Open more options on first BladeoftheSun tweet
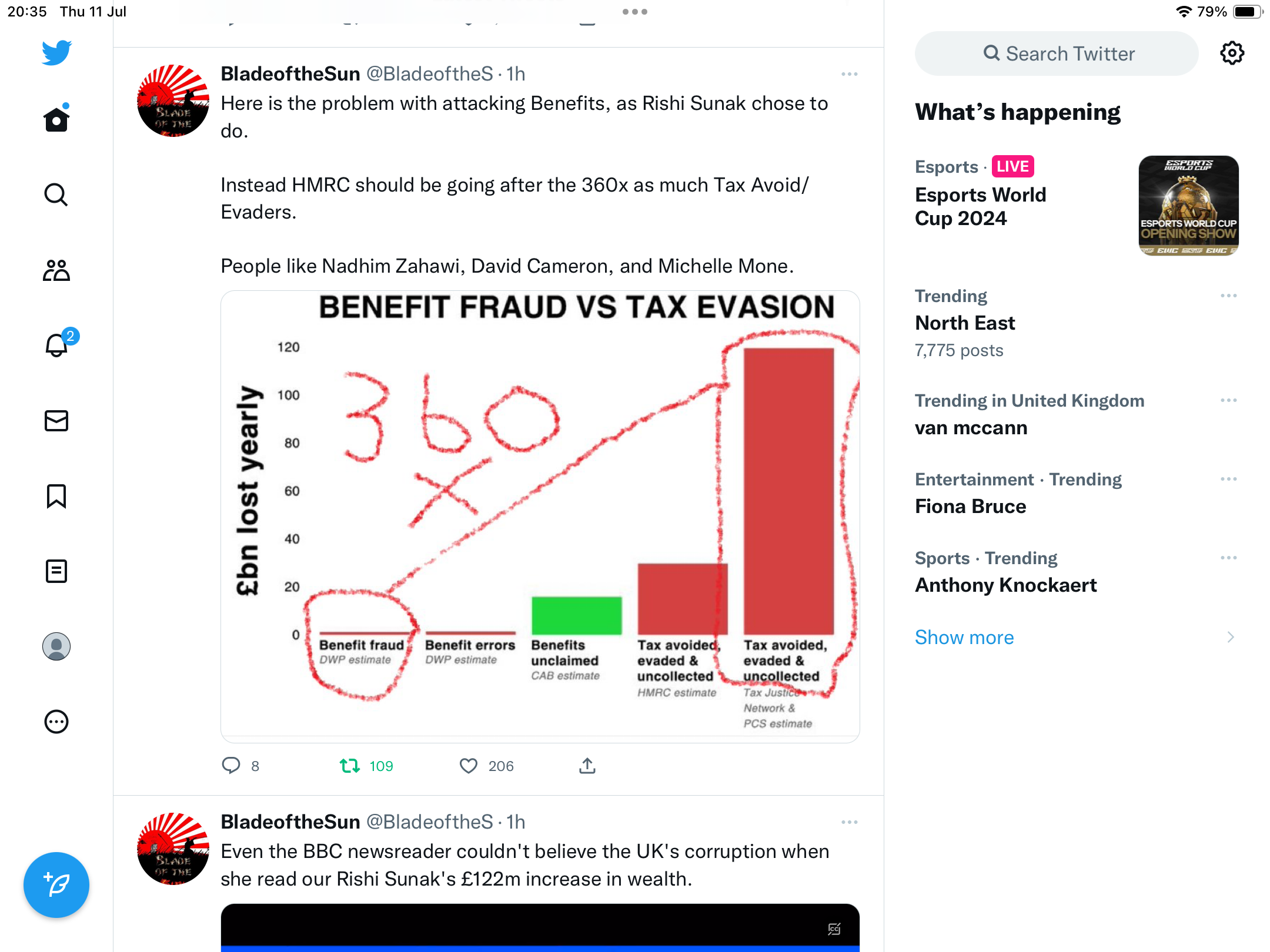Image resolution: width=1270 pixels, height=952 pixels. coord(849,74)
